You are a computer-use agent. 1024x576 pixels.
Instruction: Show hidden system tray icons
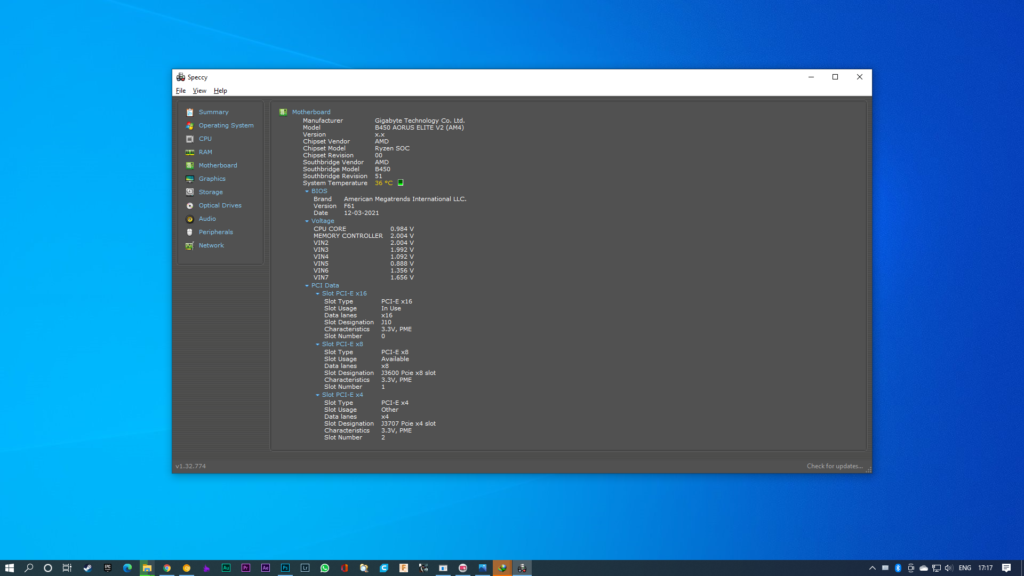pyautogui.click(x=872, y=568)
